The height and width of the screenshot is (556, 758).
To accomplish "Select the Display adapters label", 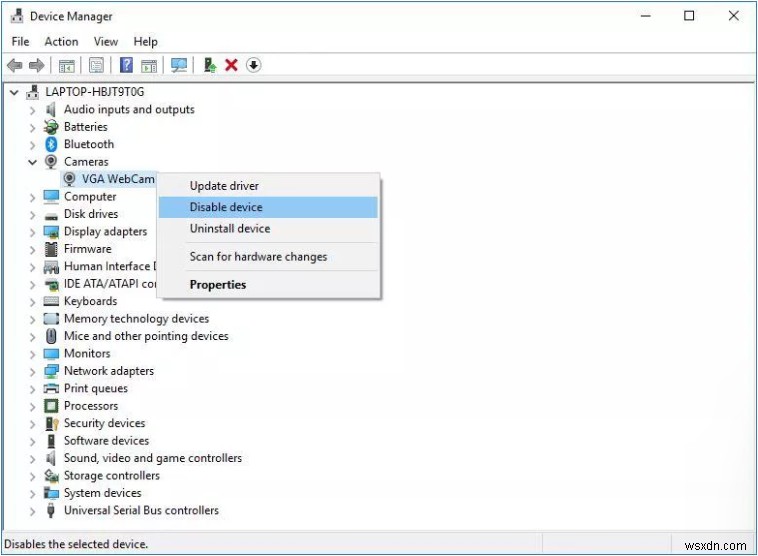I will [x=105, y=232].
